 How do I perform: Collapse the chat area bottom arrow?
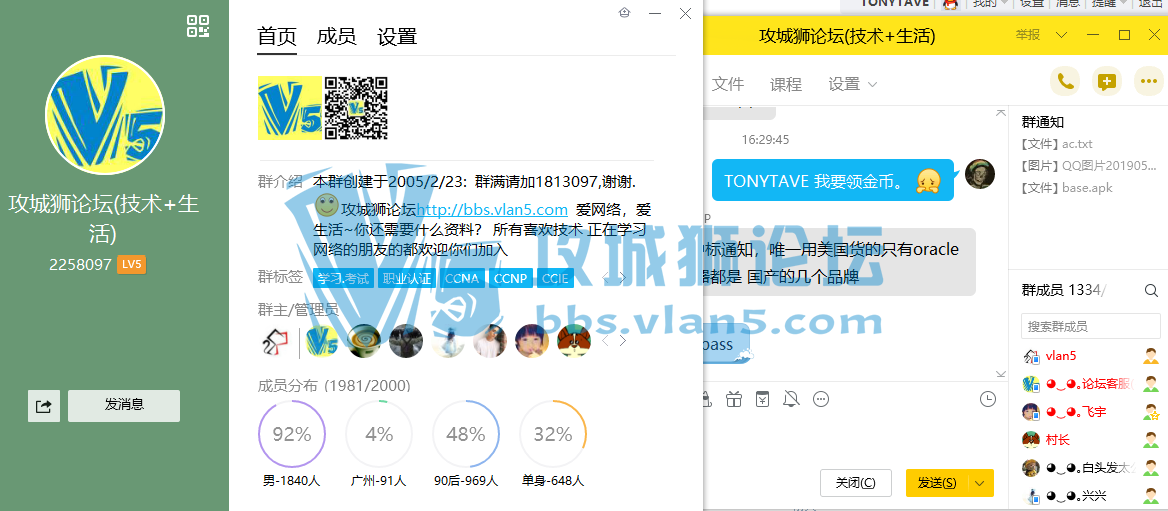tap(1000, 374)
